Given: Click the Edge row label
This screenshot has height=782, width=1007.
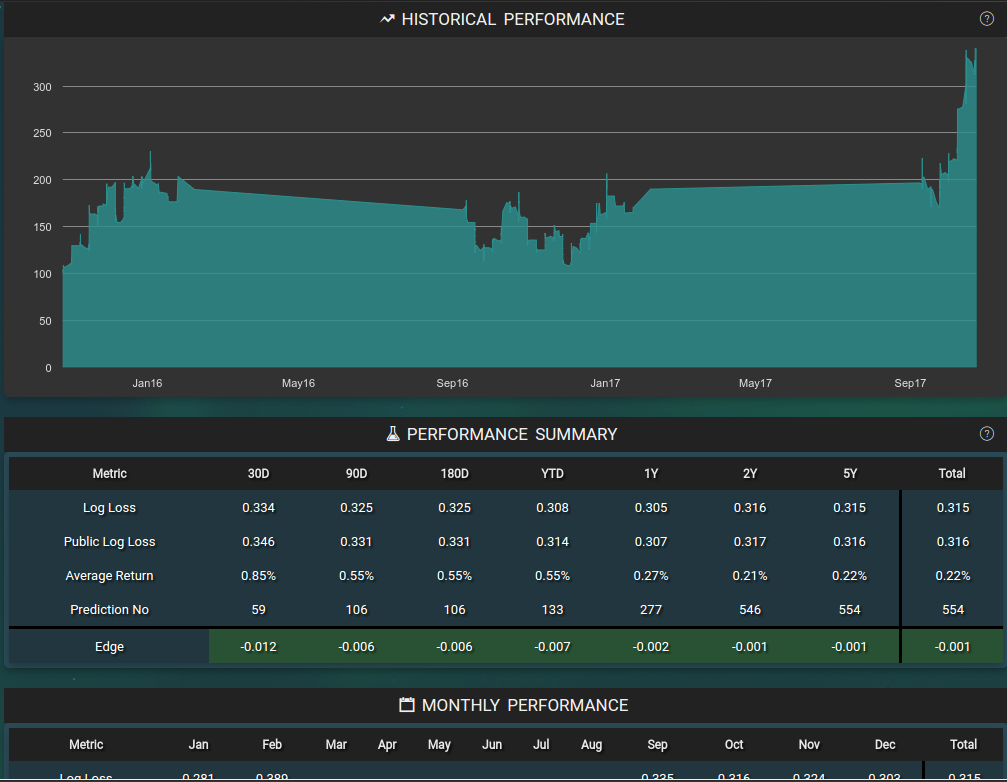Looking at the screenshot, I should point(109,646).
